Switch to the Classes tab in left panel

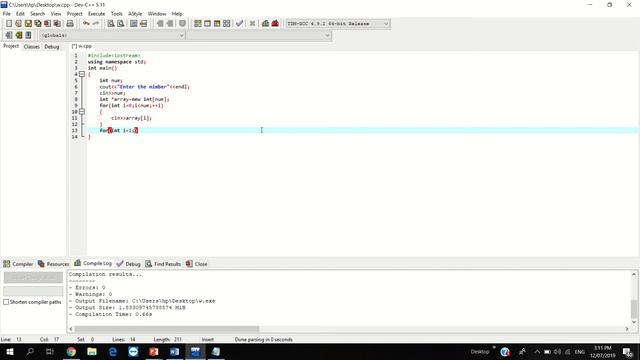[x=31, y=47]
